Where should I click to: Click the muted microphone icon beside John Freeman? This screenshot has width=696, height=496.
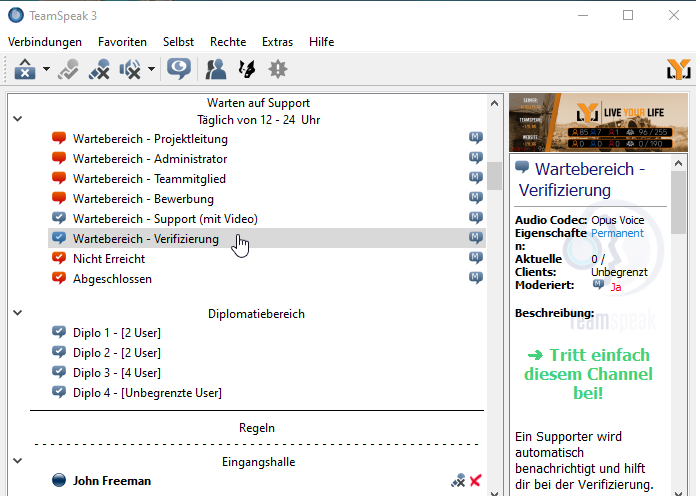click(458, 480)
